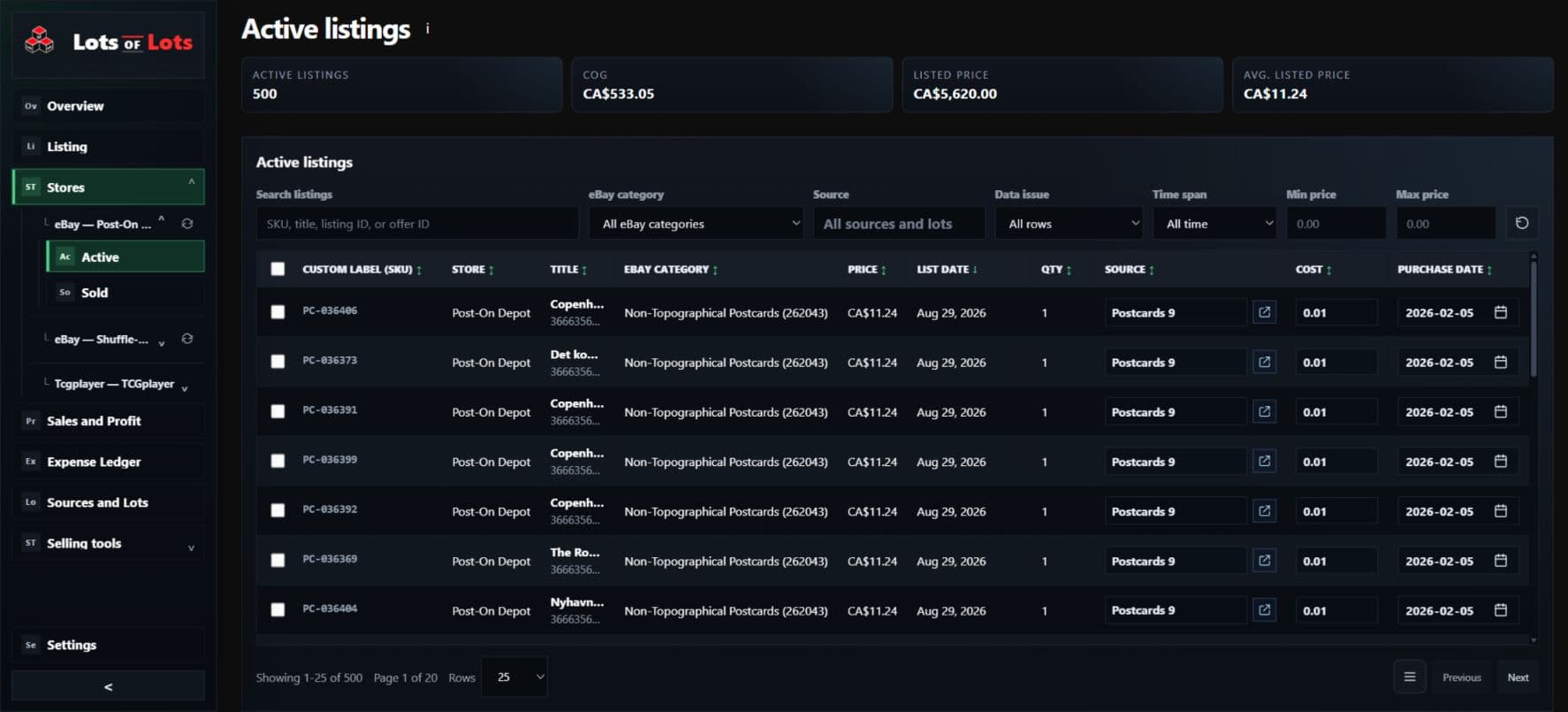This screenshot has height=712, width=1568.
Task: Go to Overview in sidebar
Action: point(108,105)
